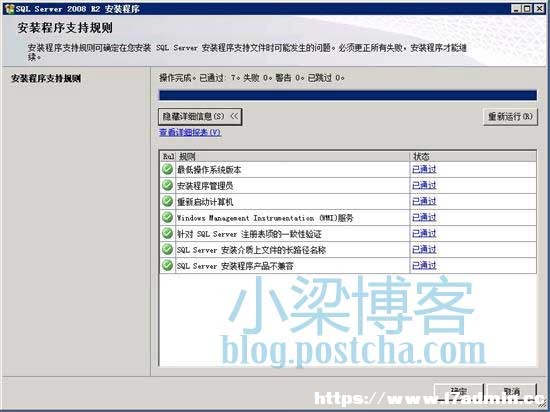The width and height of the screenshot is (550, 412).
Task: Open 已通过 status link for WMI service rule
Action: point(424,217)
